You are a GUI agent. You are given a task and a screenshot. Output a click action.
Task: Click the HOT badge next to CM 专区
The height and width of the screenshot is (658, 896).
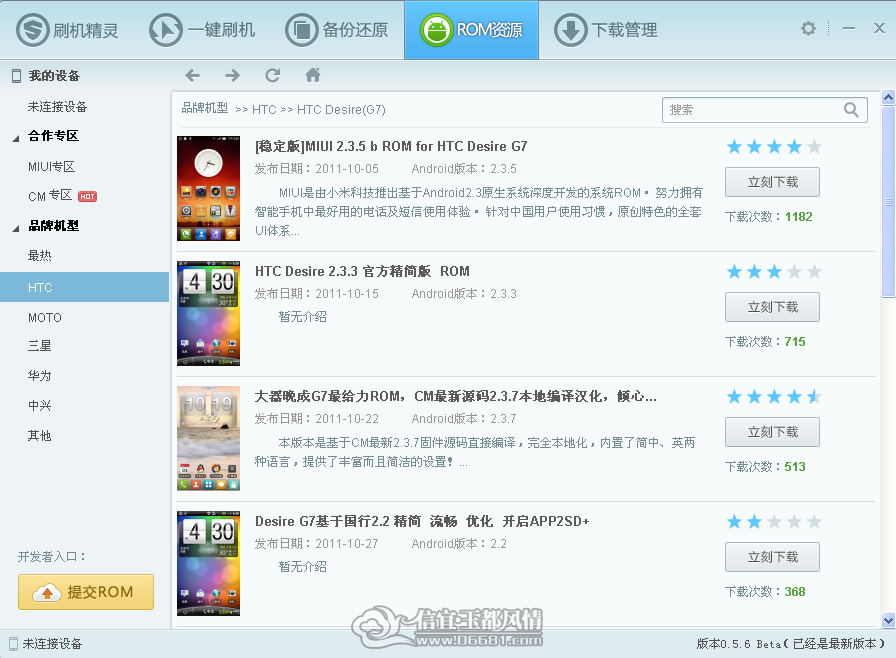coord(87,196)
